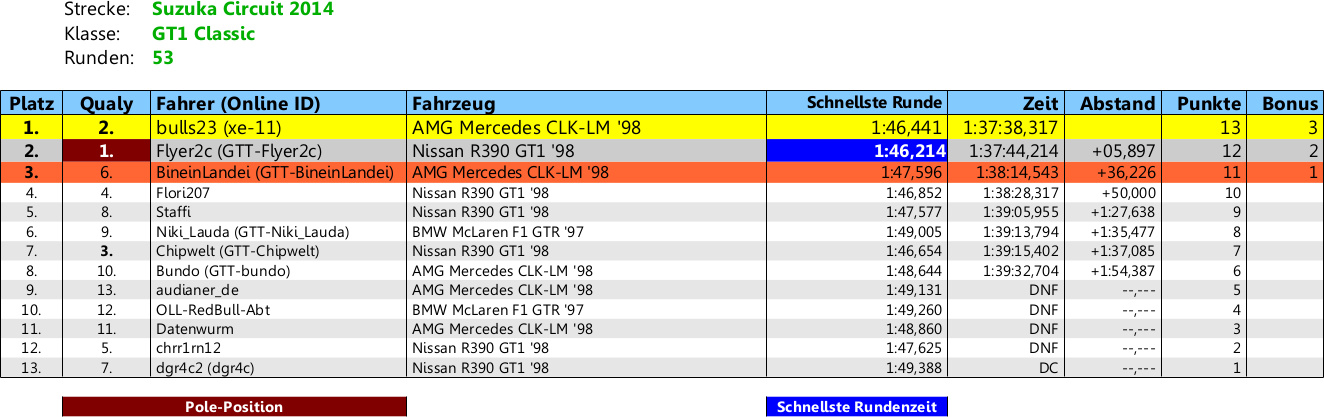Click the Fahrer (Online ID) header
This screenshot has height=417, width=1324.
coord(238,103)
